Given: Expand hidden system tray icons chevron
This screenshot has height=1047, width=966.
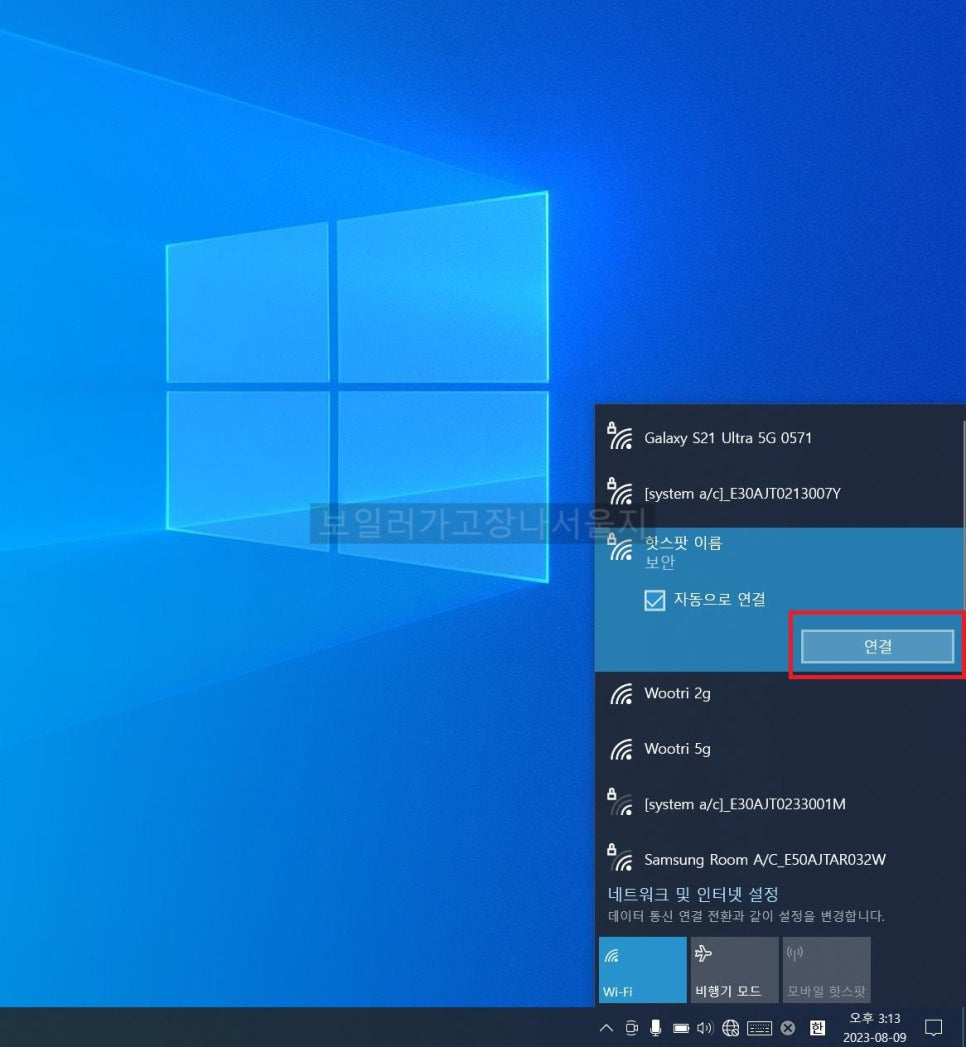Looking at the screenshot, I should pyautogui.click(x=606, y=1028).
